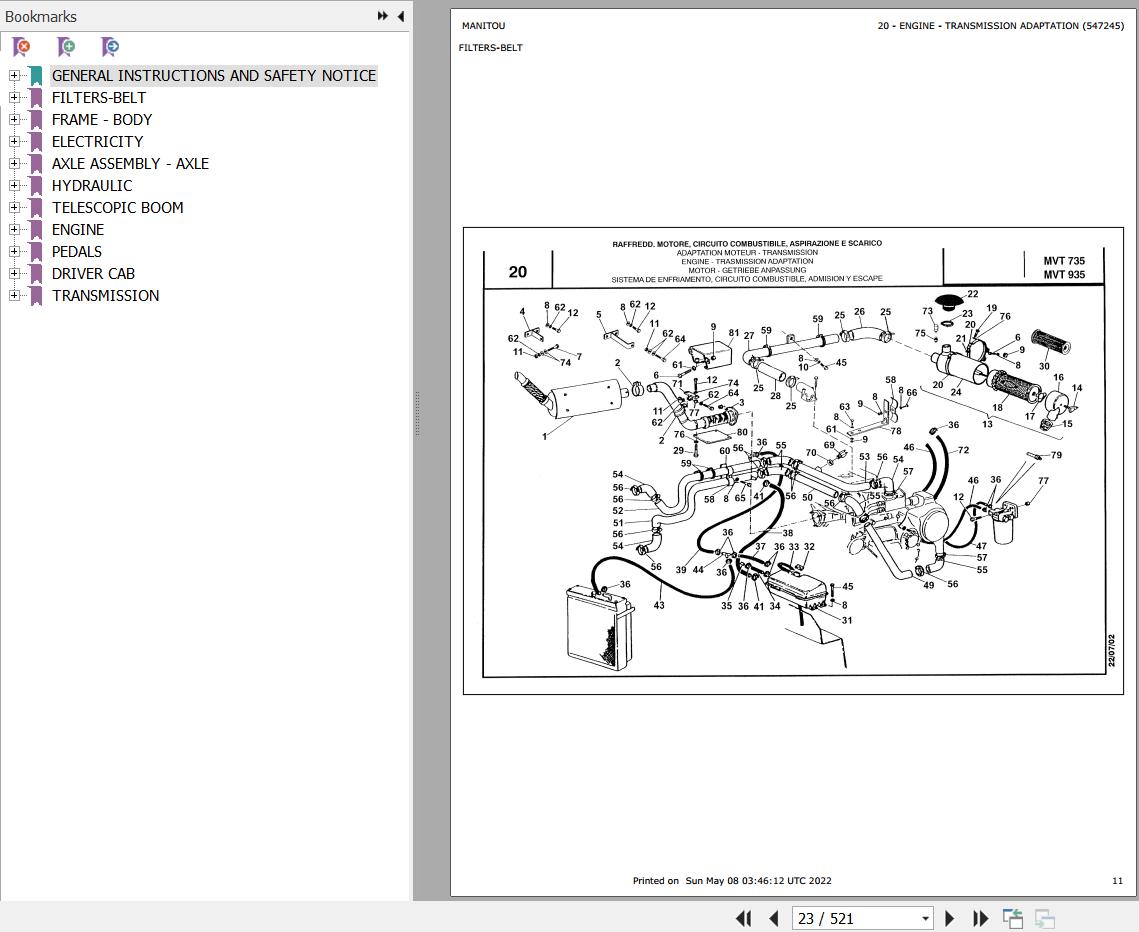1139x932 pixels.
Task: Click the go to bookmark arrow icon
Action: [110, 47]
